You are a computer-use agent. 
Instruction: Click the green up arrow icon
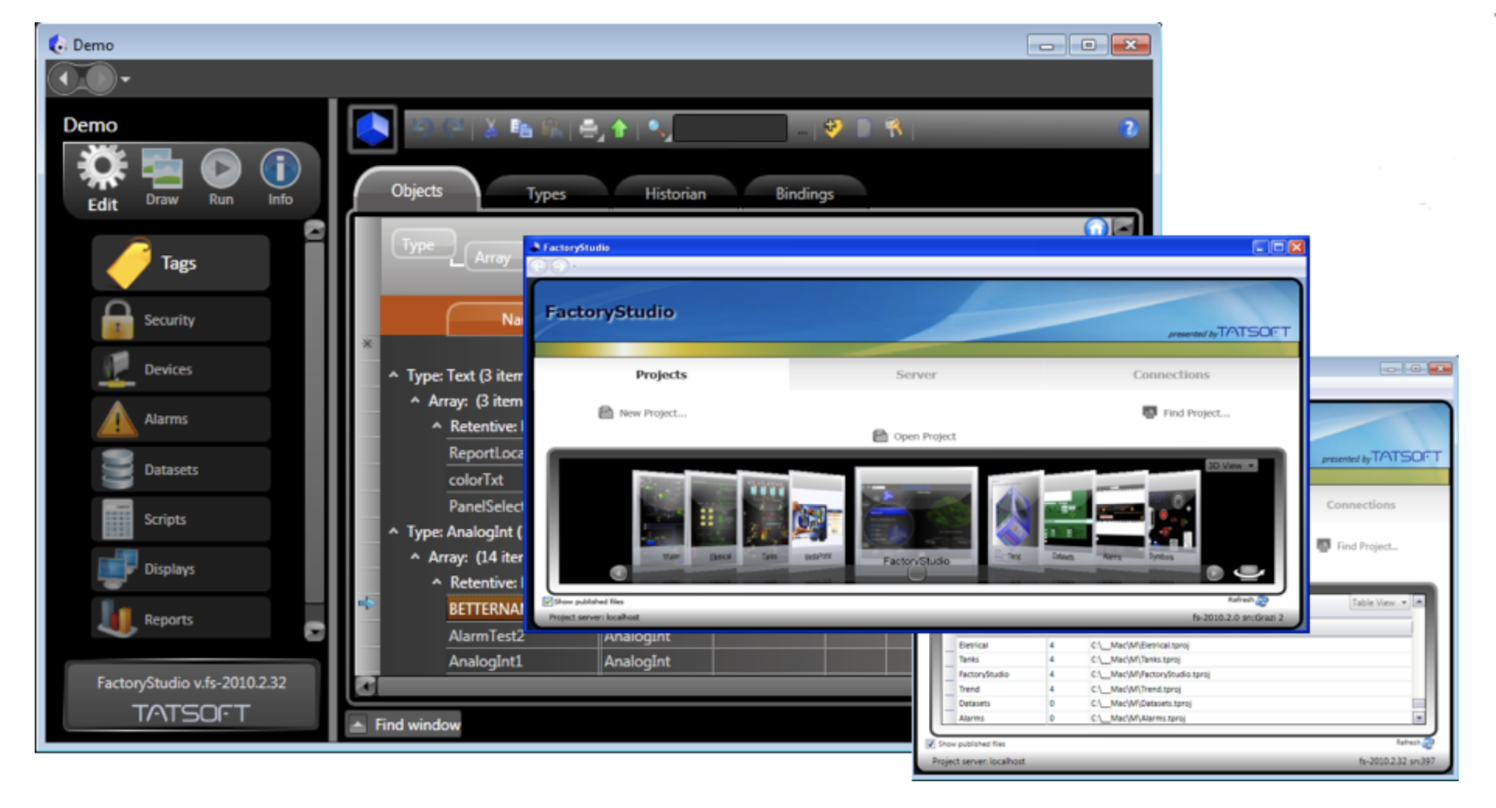pyautogui.click(x=620, y=129)
